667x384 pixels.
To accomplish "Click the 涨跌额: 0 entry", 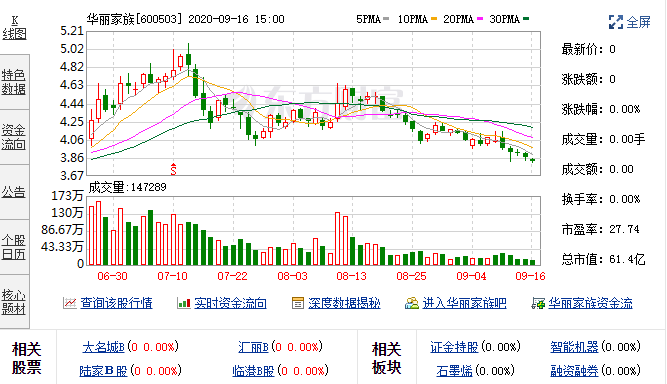I will pos(588,79).
